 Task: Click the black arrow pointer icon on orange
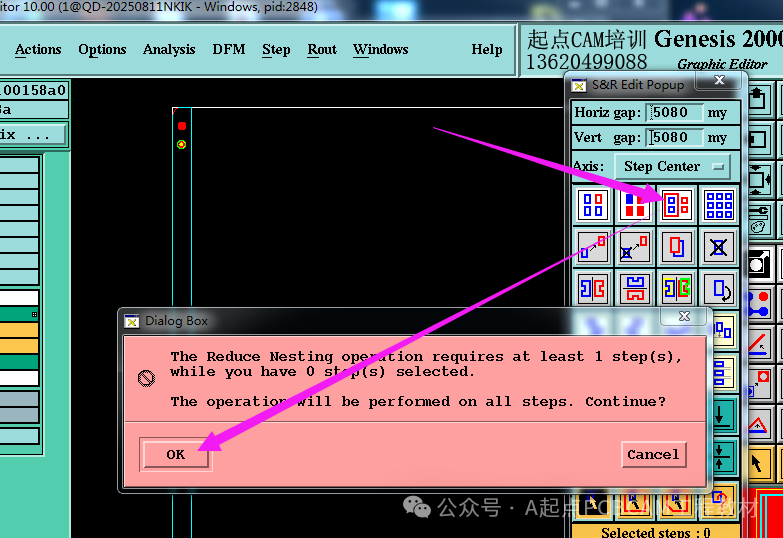[761, 465]
